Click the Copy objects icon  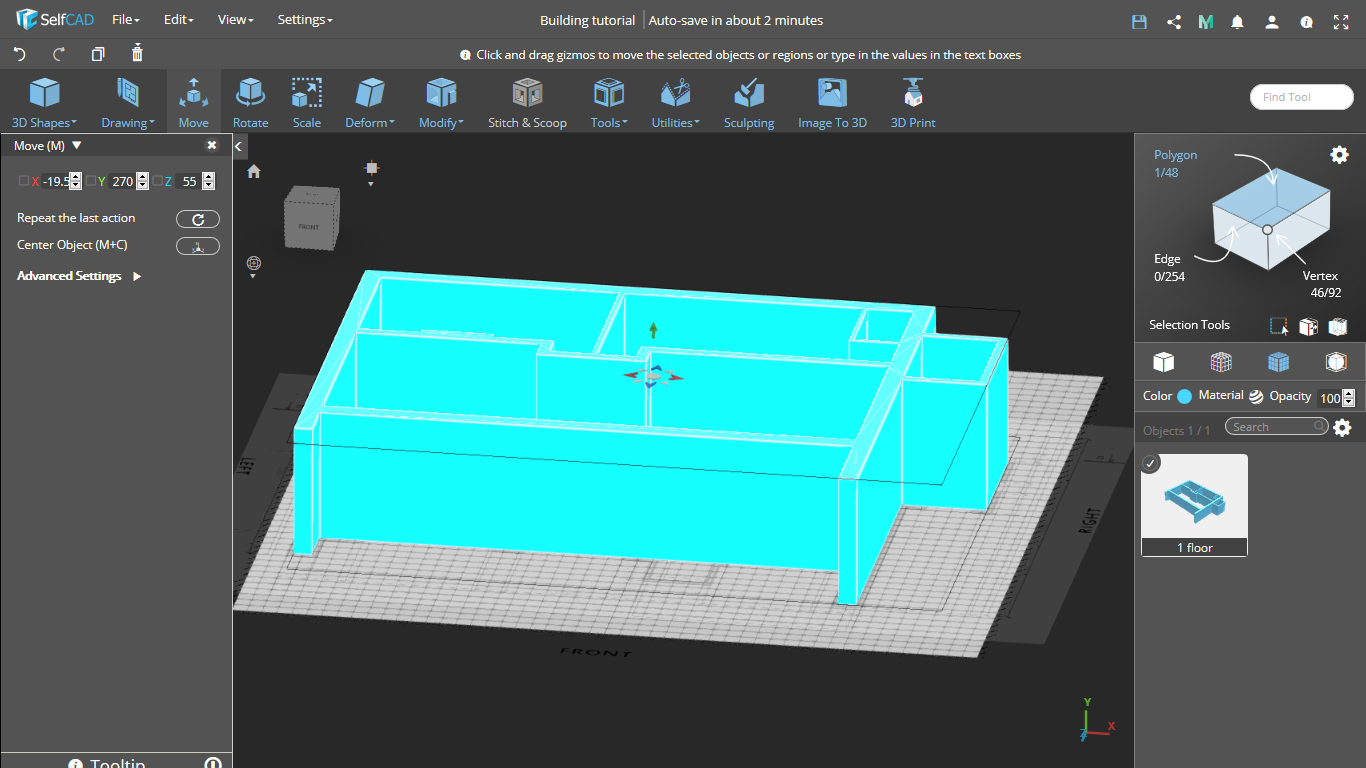coord(98,54)
